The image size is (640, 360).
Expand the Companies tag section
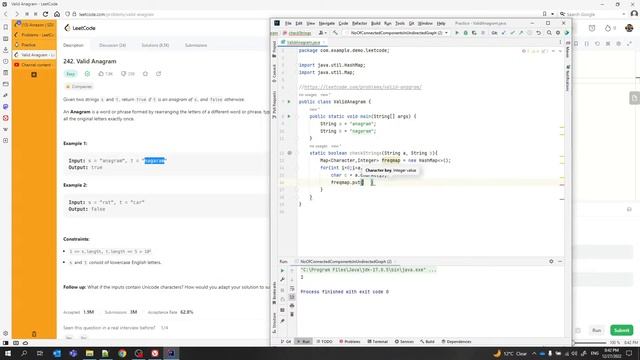(x=79, y=87)
